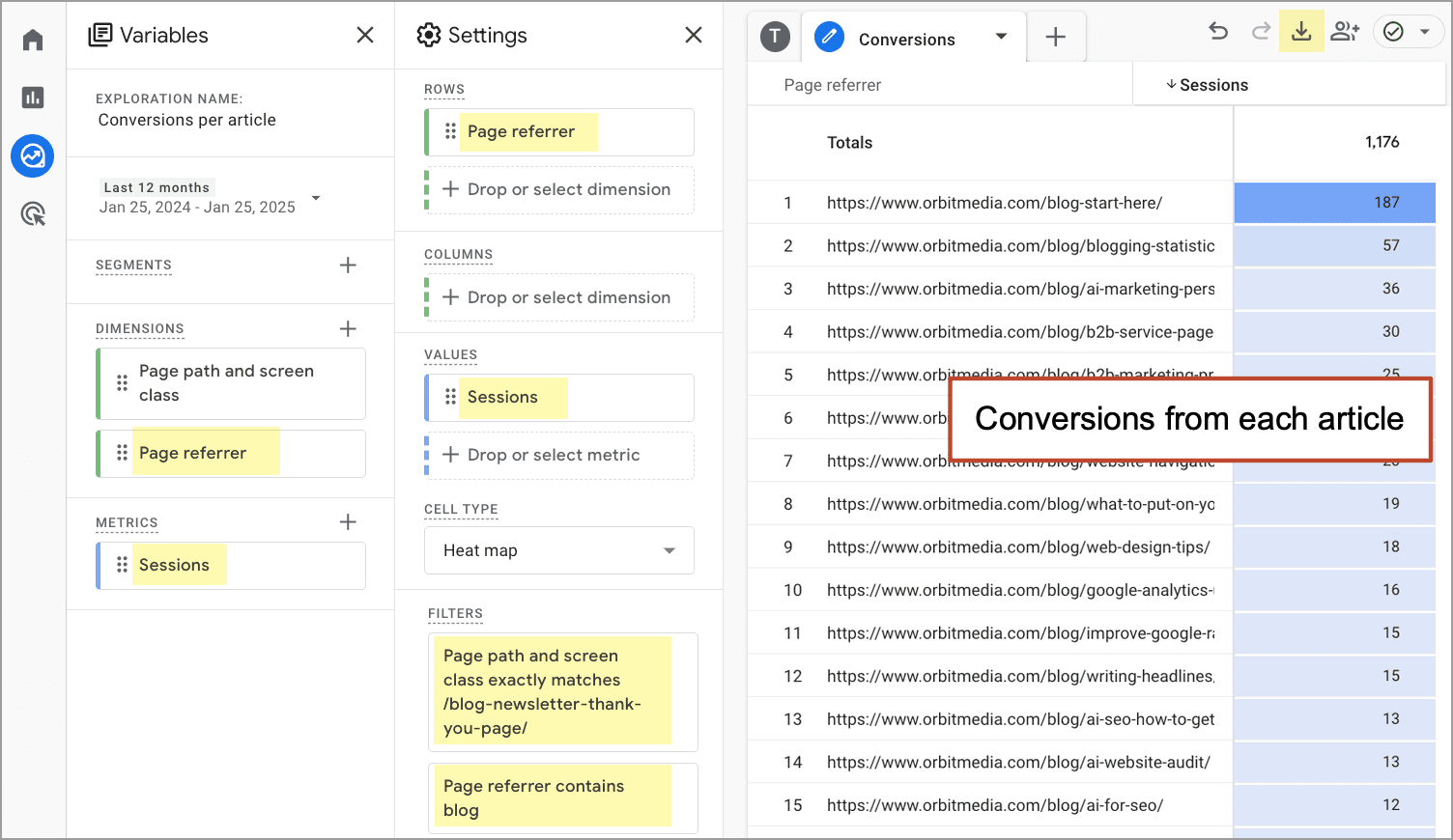Click the ai-website-audit referrer row
This screenshot has width=1453, height=840.
click(1018, 762)
